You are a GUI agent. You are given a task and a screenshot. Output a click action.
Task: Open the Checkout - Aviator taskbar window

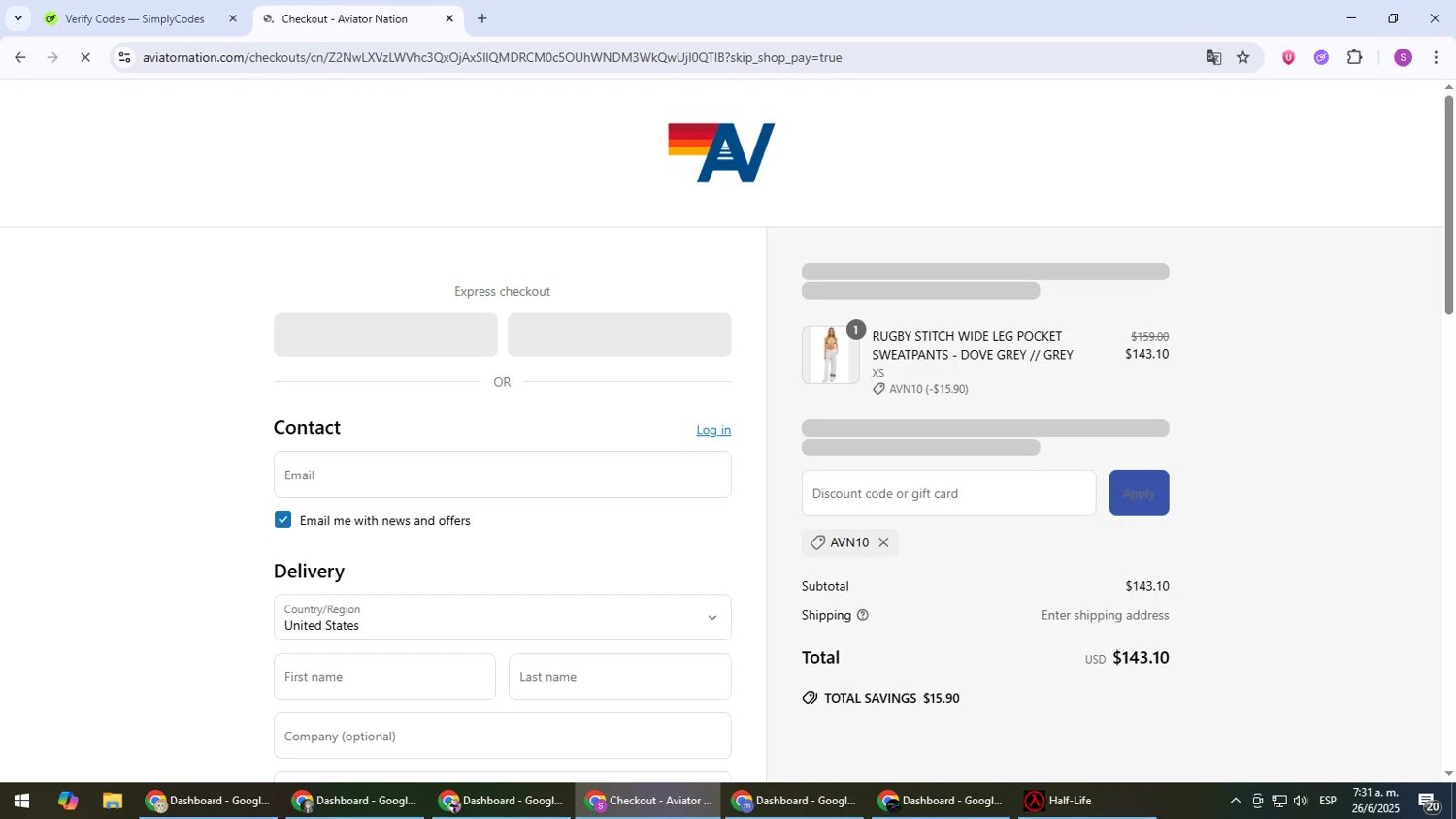click(648, 801)
